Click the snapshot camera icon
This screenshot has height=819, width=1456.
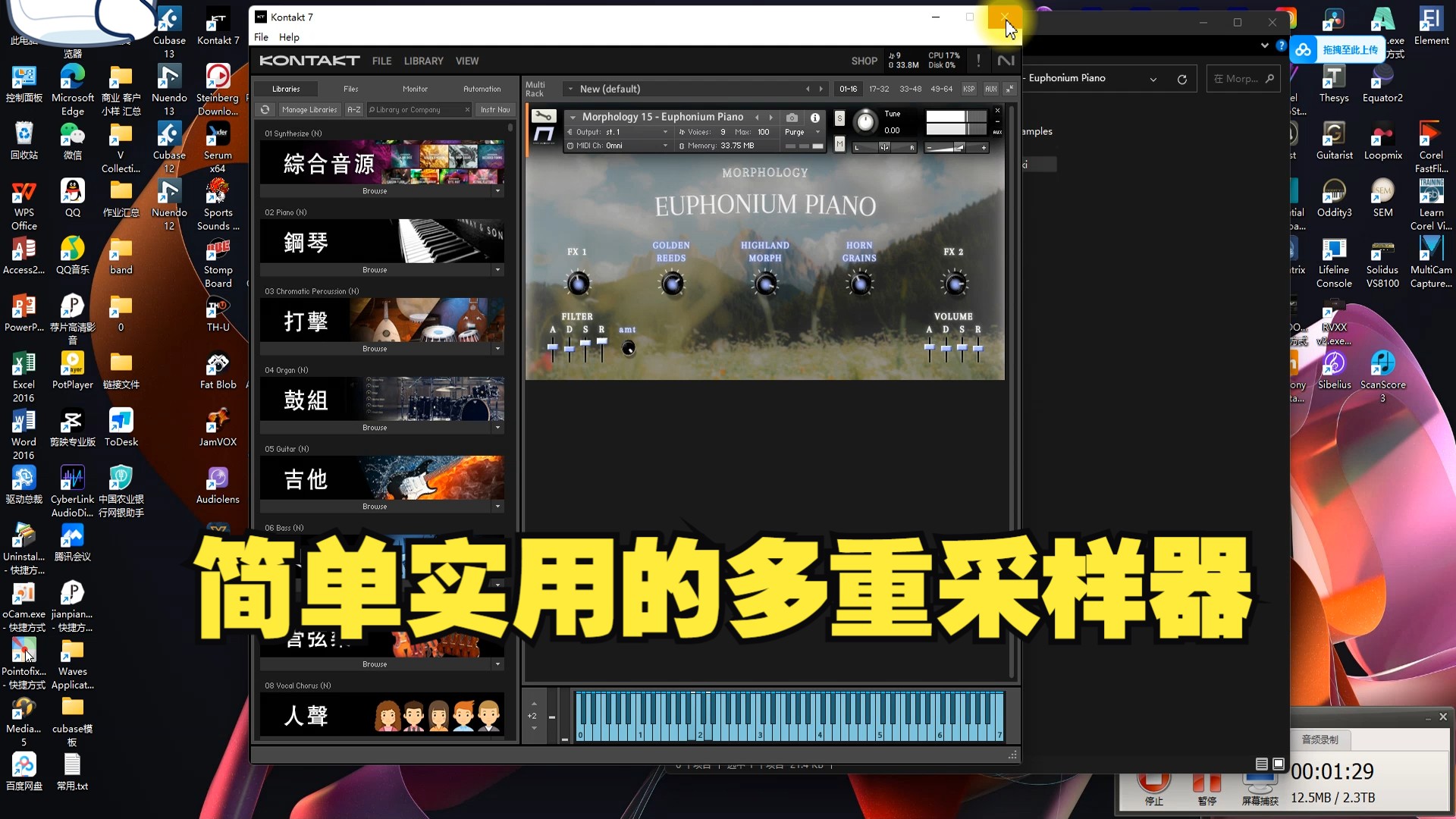pyautogui.click(x=792, y=118)
